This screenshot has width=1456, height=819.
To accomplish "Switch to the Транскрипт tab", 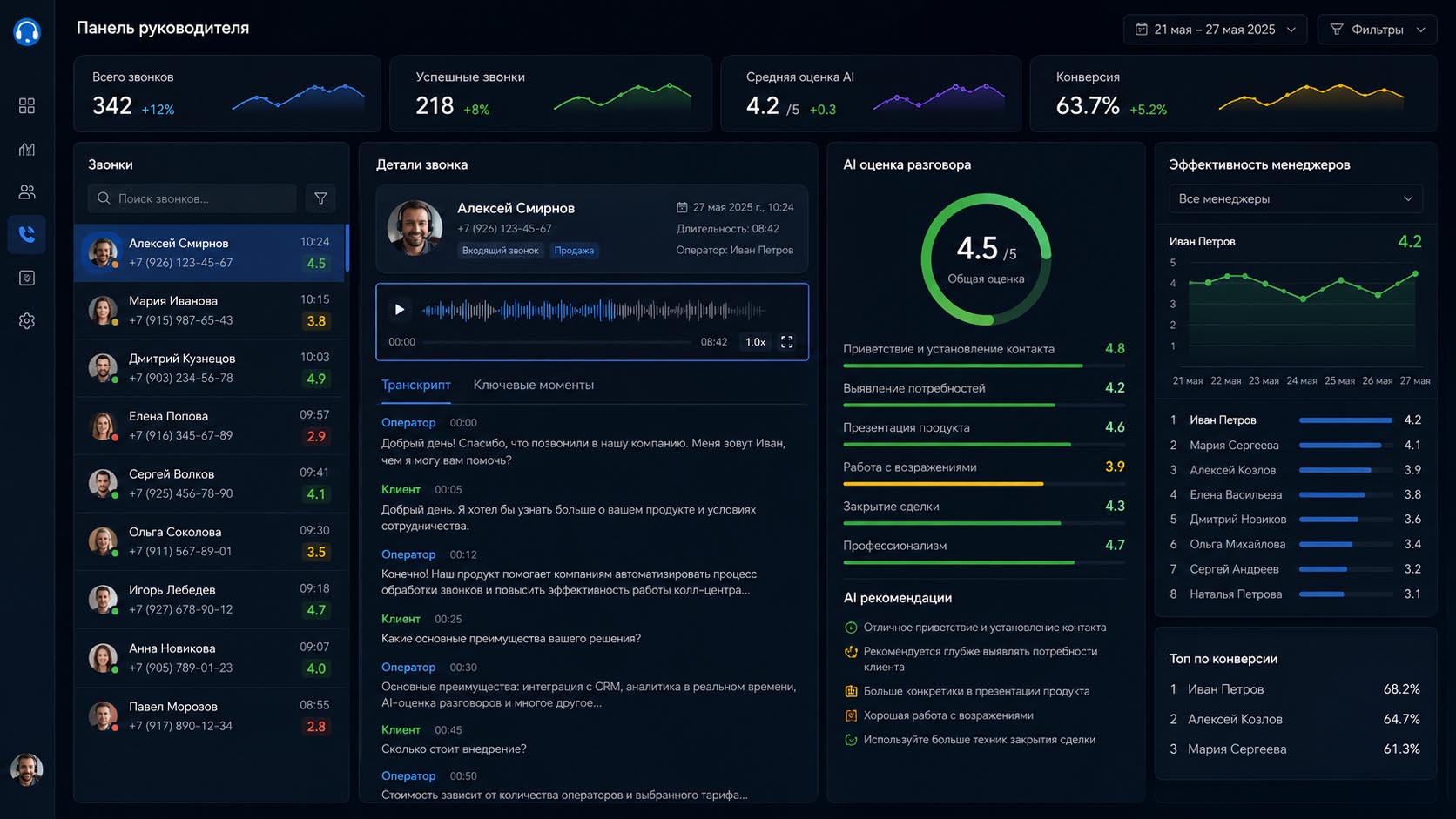I will [x=416, y=385].
